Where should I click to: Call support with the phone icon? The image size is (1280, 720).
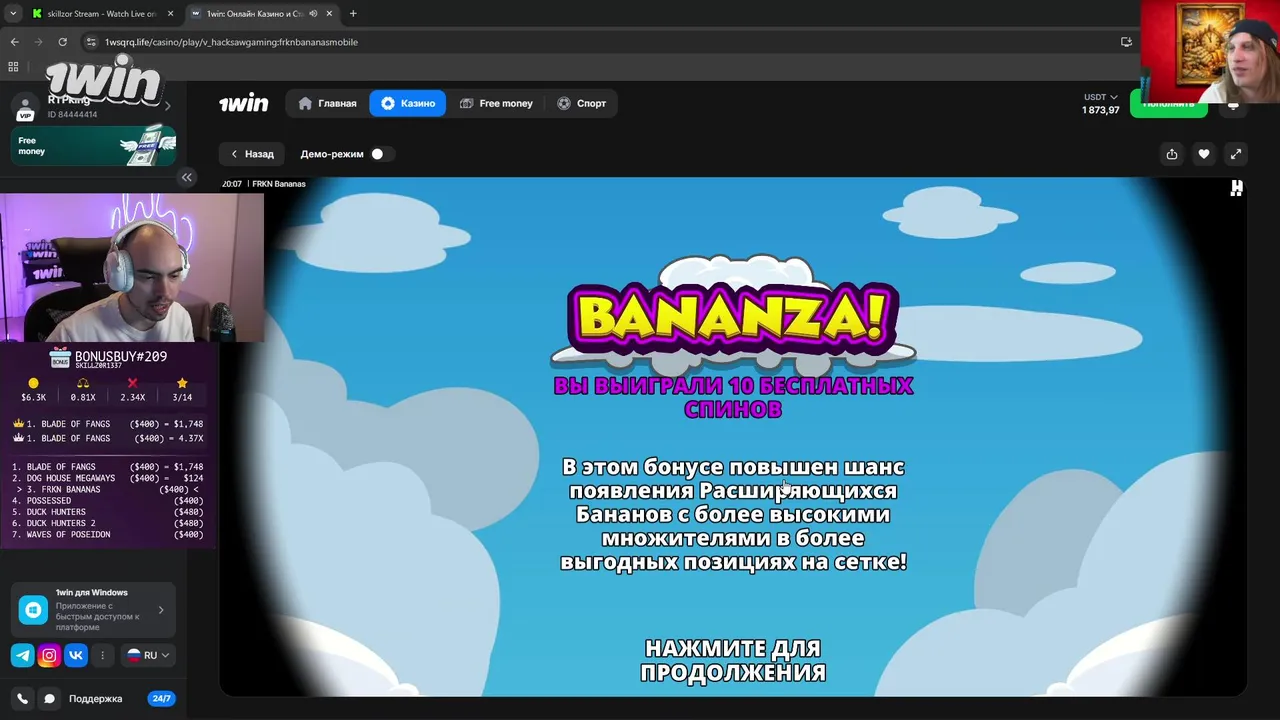22,699
